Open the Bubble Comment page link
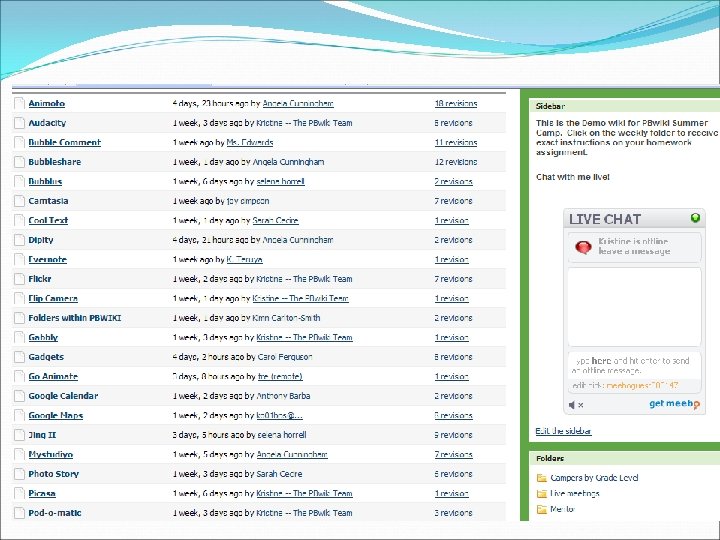The width and height of the screenshot is (720, 540). click(x=64, y=143)
